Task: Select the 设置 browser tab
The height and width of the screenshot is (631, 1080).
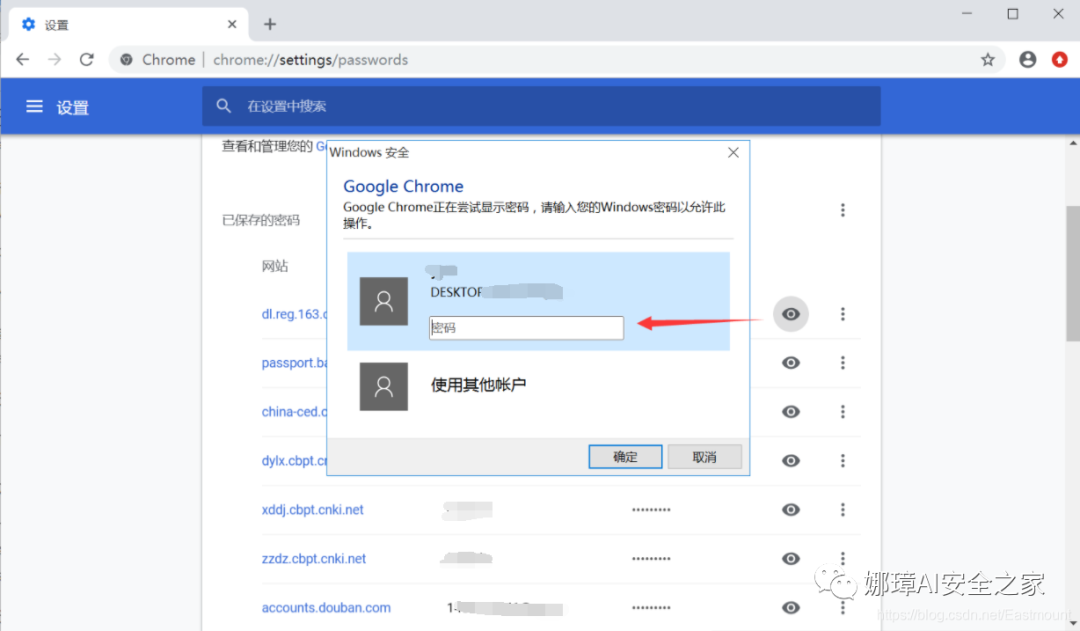Action: click(x=129, y=25)
